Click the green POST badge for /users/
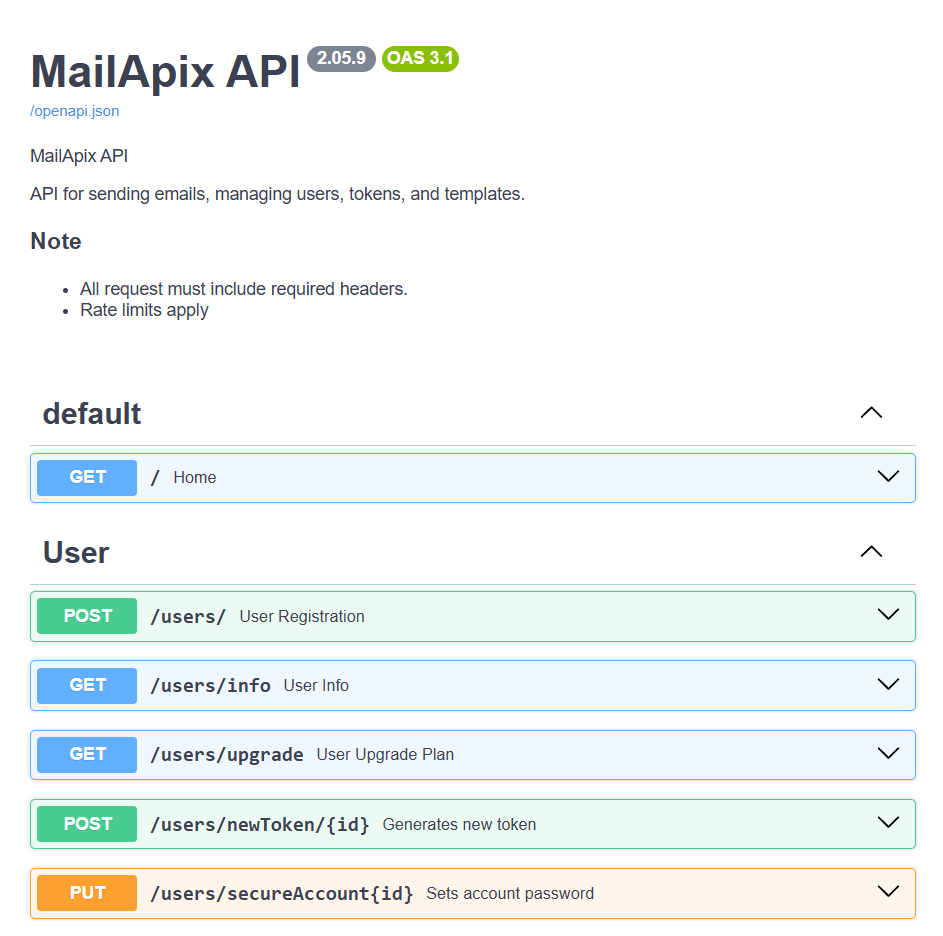The image size is (943, 936). [x=86, y=616]
